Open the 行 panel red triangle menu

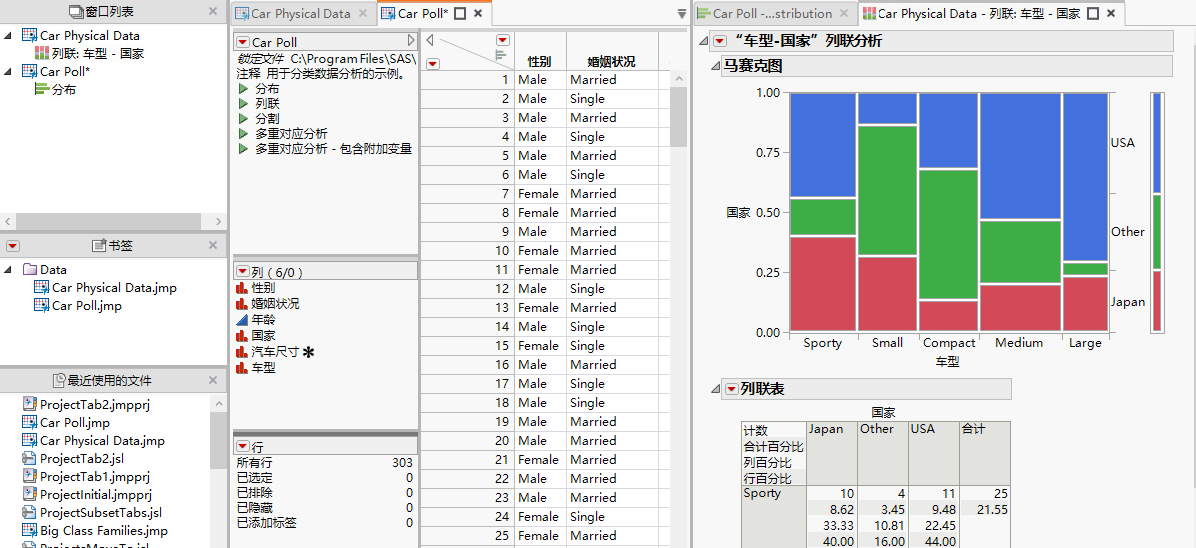[x=243, y=446]
